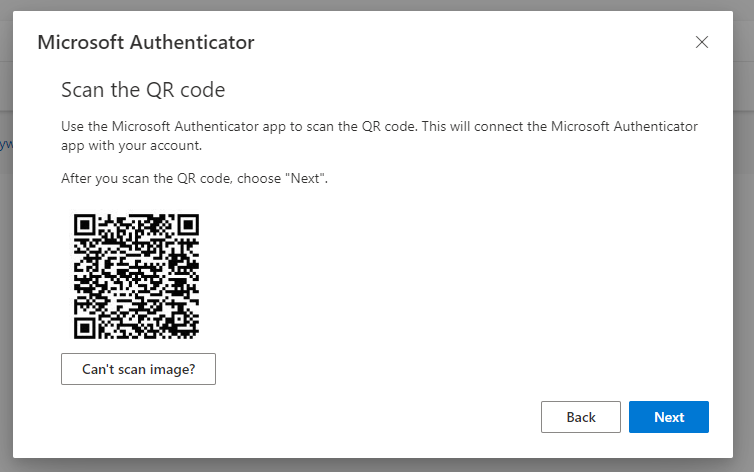Close the Microsoft Authenticator dialog with X
This screenshot has height=472, width=754.
pos(702,42)
